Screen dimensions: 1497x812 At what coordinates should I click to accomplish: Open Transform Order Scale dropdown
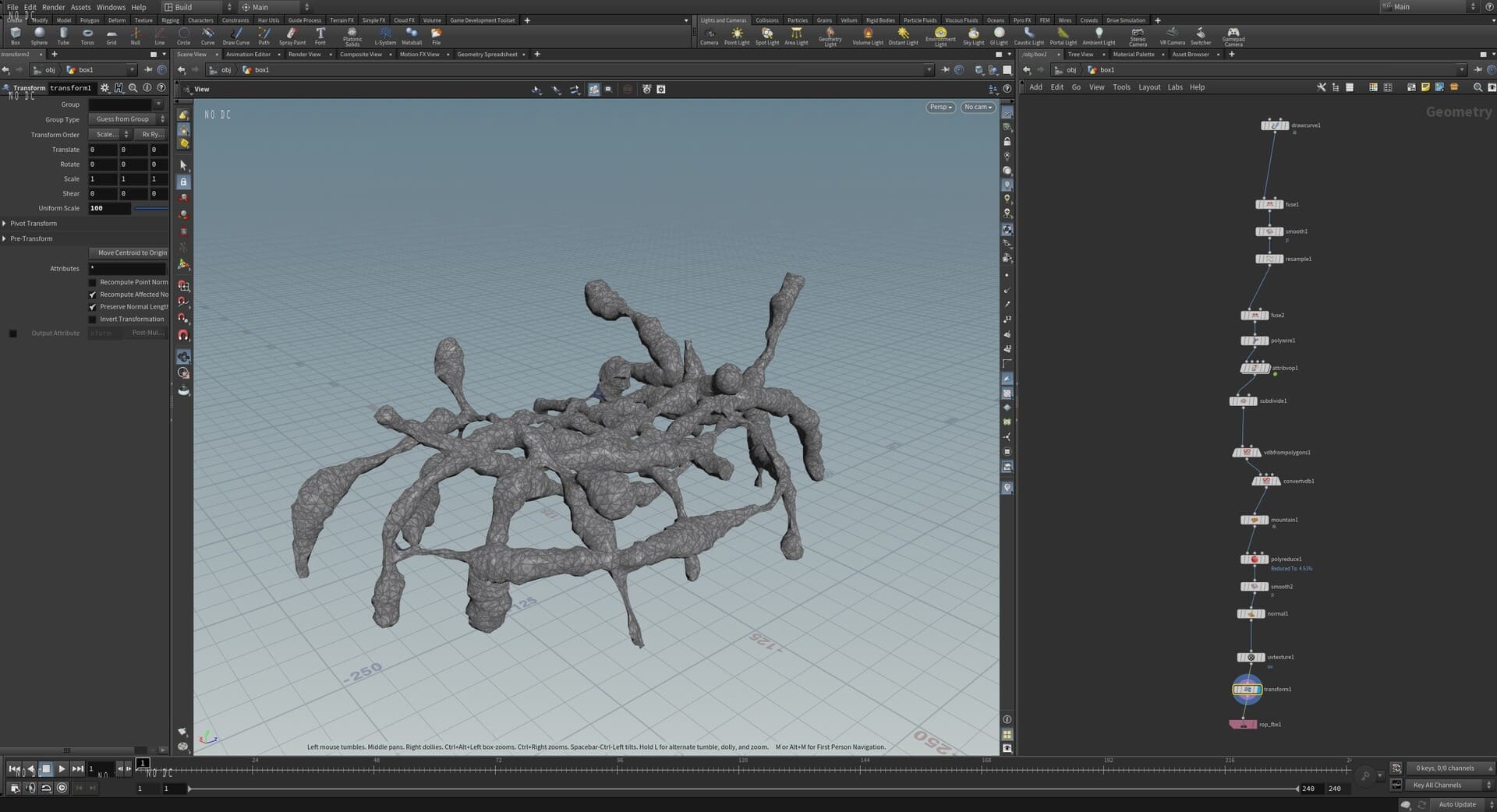click(109, 135)
